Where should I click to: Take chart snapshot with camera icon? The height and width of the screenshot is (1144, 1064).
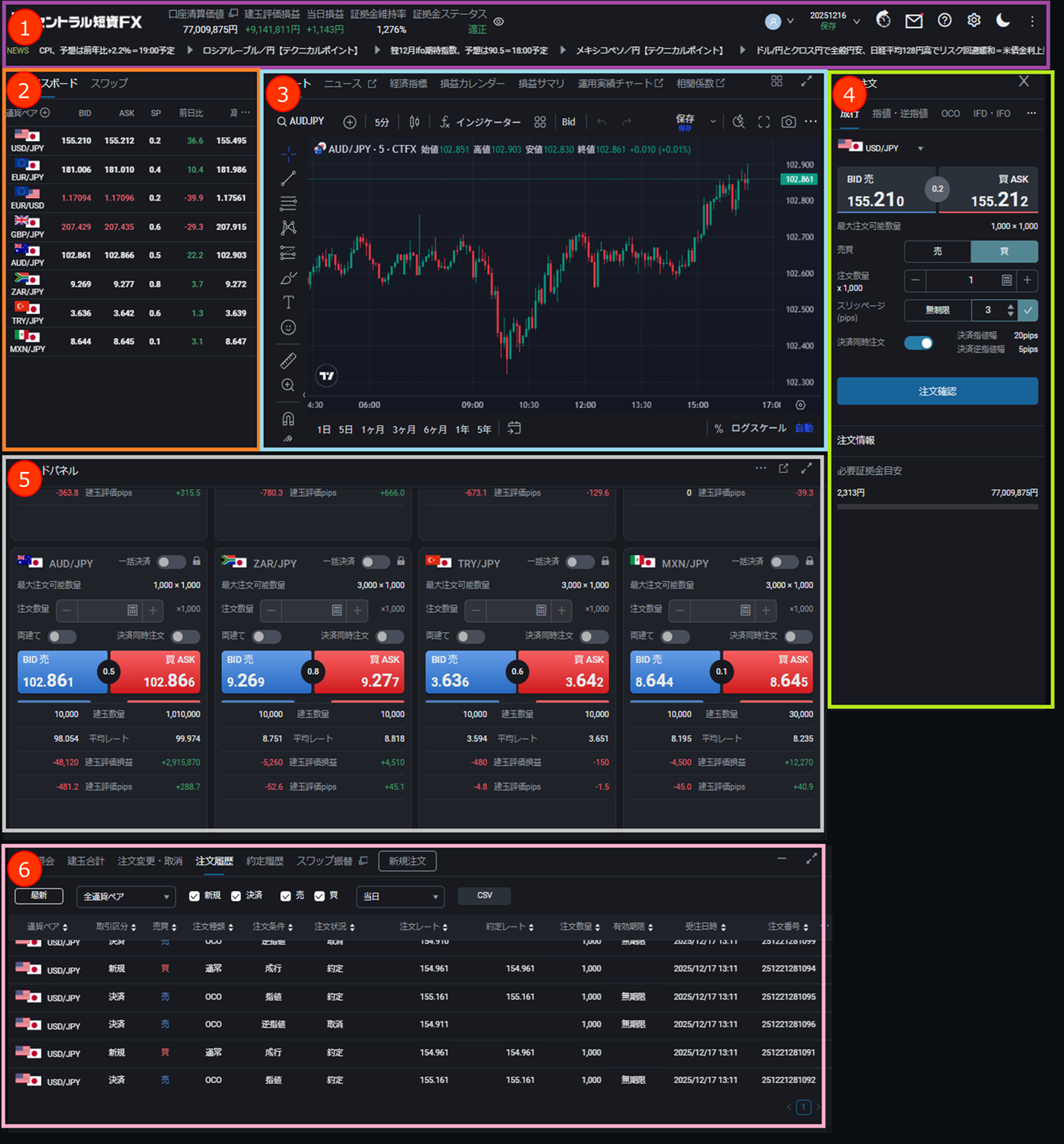788,122
